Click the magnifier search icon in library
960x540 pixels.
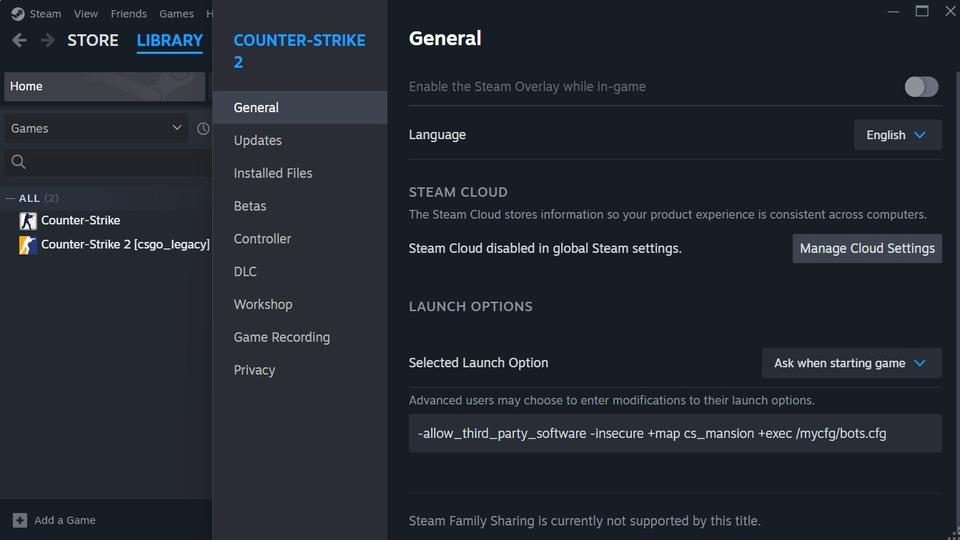pos(18,162)
